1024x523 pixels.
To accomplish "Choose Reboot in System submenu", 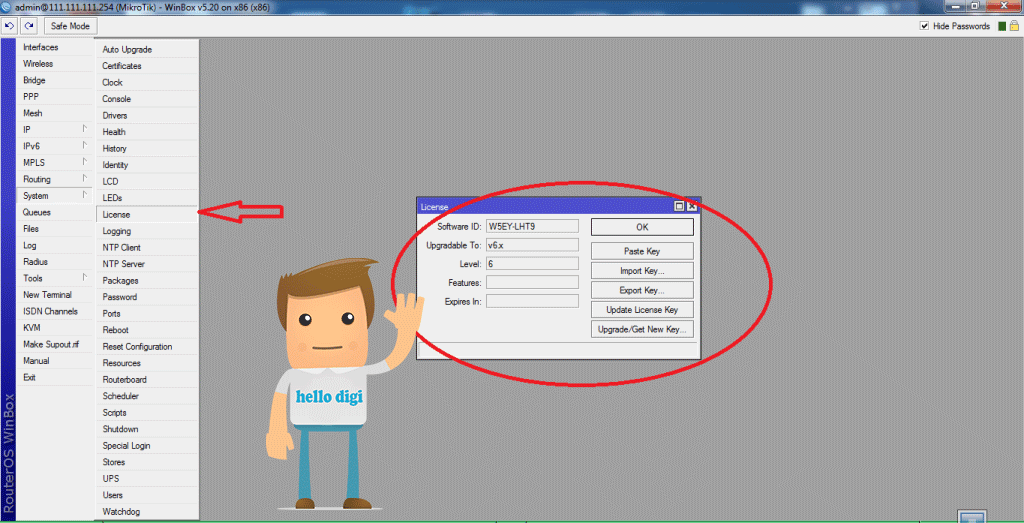I will [146, 330].
